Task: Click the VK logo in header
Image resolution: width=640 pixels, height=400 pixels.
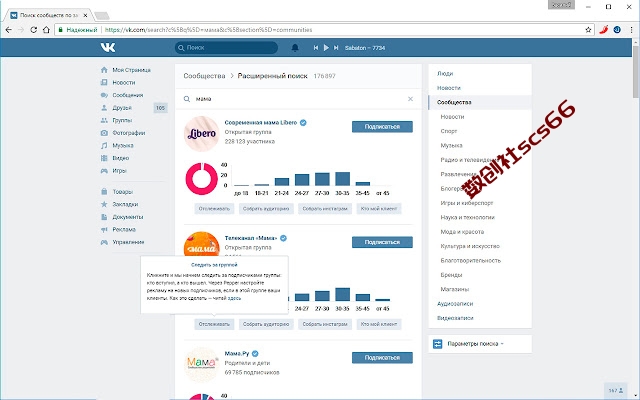Action: pos(108,47)
